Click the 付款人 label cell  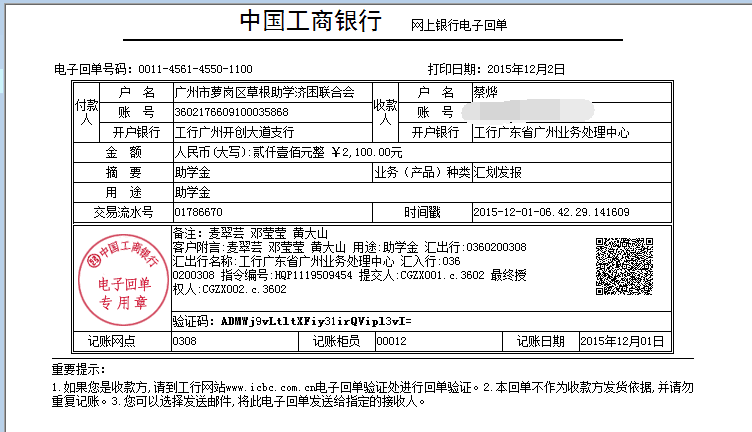click(86, 112)
